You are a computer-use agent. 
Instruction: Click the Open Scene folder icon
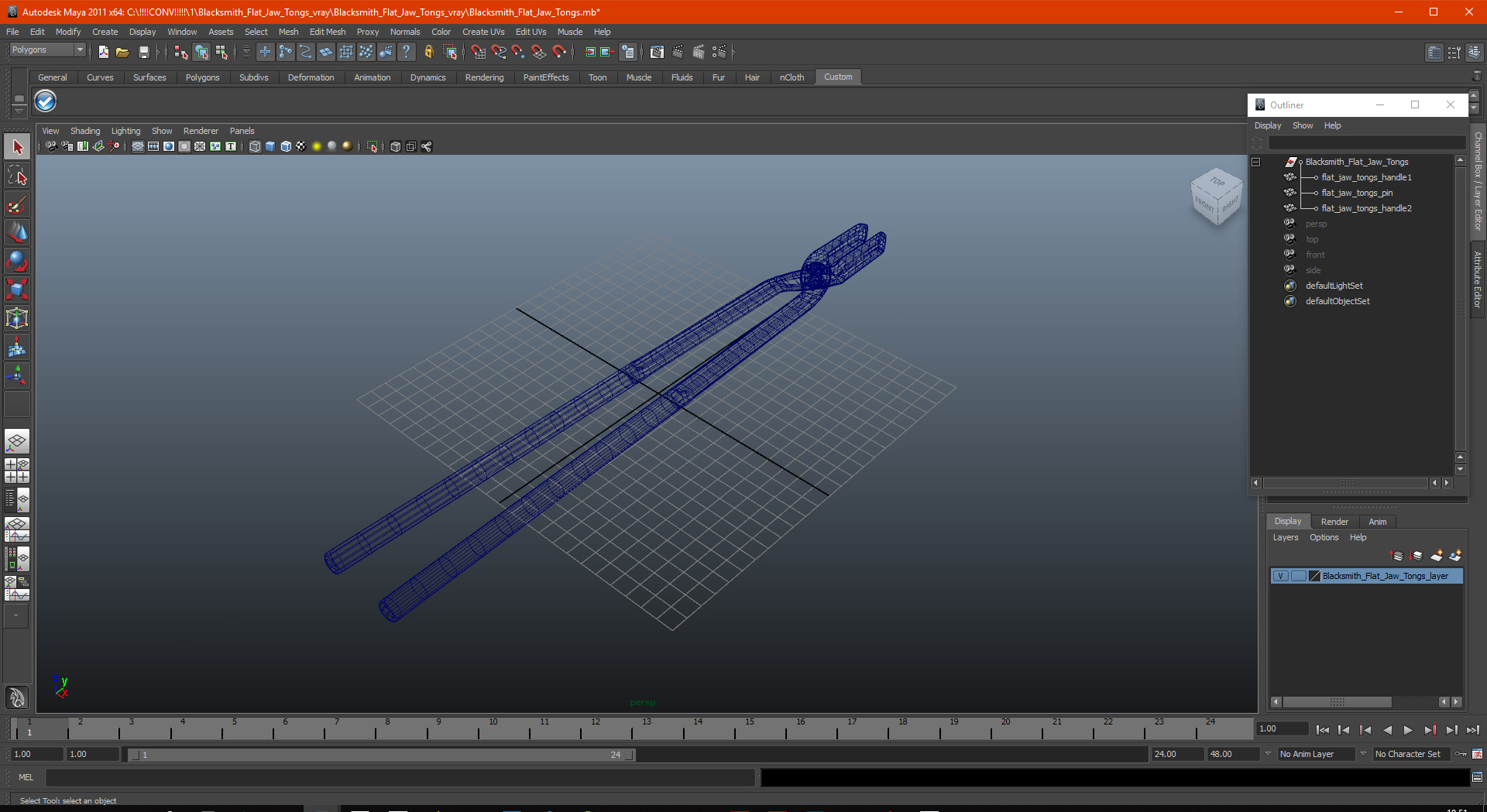[x=122, y=52]
